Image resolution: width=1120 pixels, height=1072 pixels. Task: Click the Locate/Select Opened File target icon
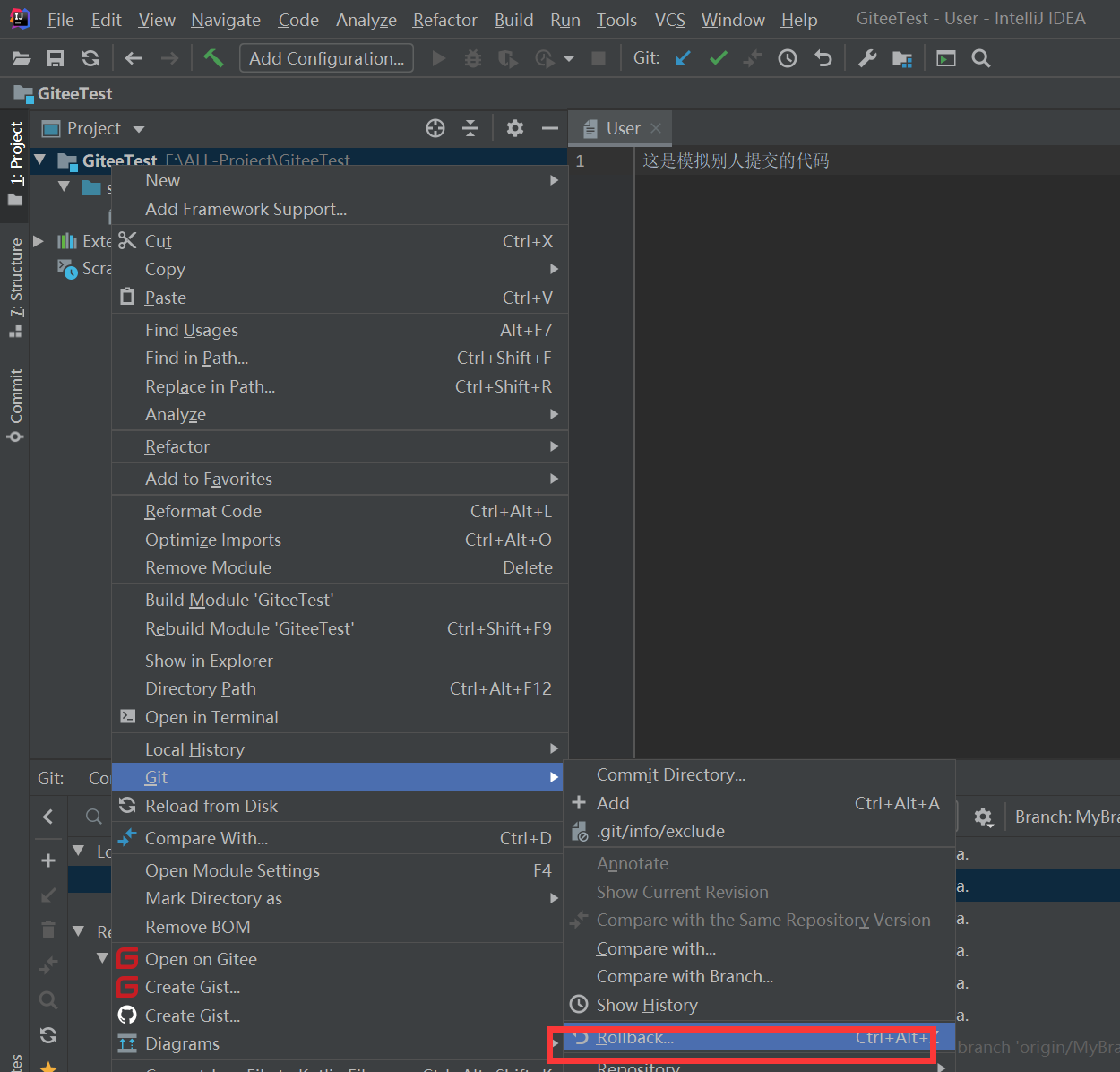435,128
